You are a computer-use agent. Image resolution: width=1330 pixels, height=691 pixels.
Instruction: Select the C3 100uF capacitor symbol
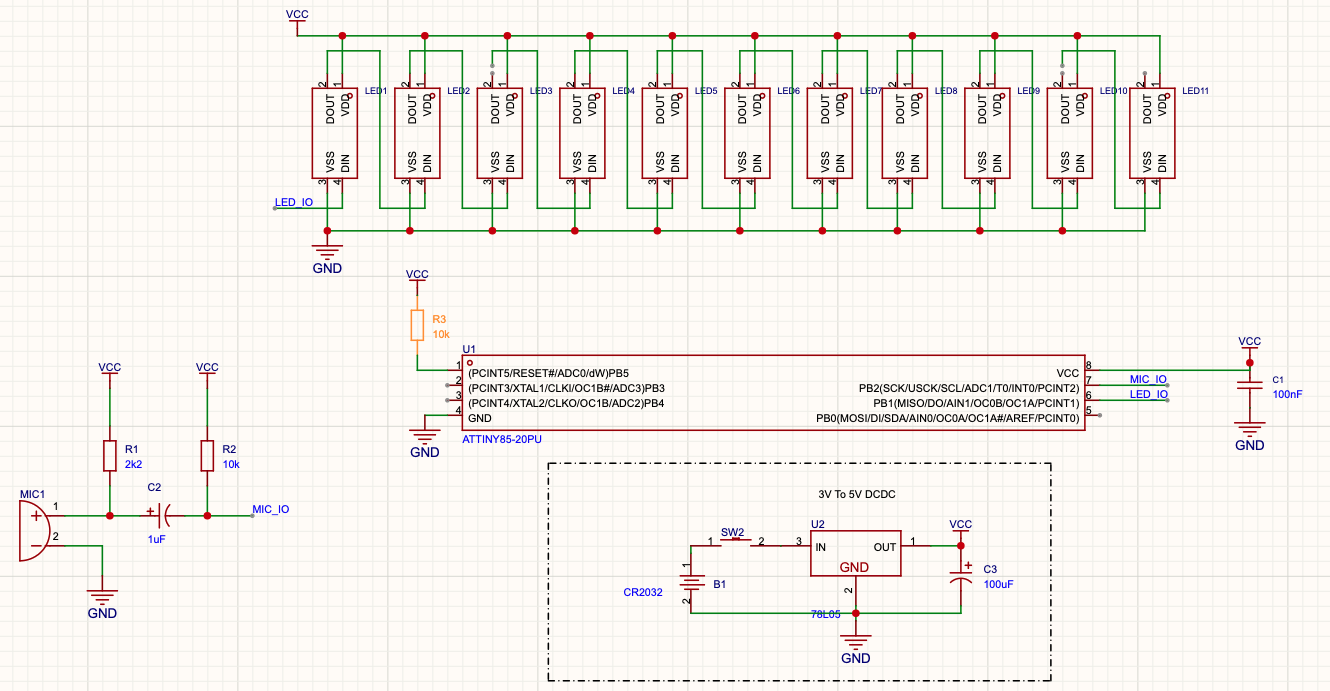[x=960, y=577]
